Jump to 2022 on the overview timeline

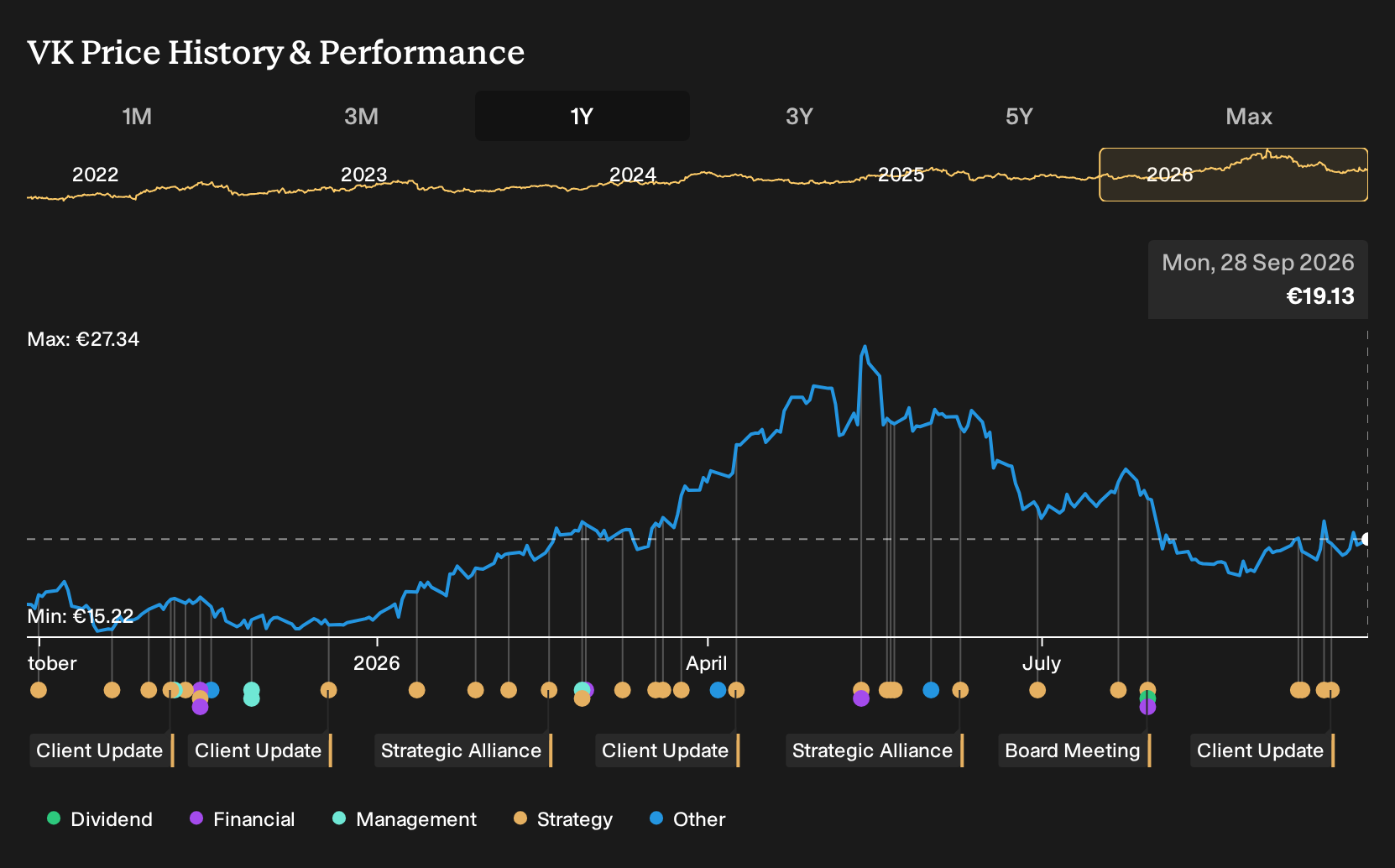click(95, 175)
